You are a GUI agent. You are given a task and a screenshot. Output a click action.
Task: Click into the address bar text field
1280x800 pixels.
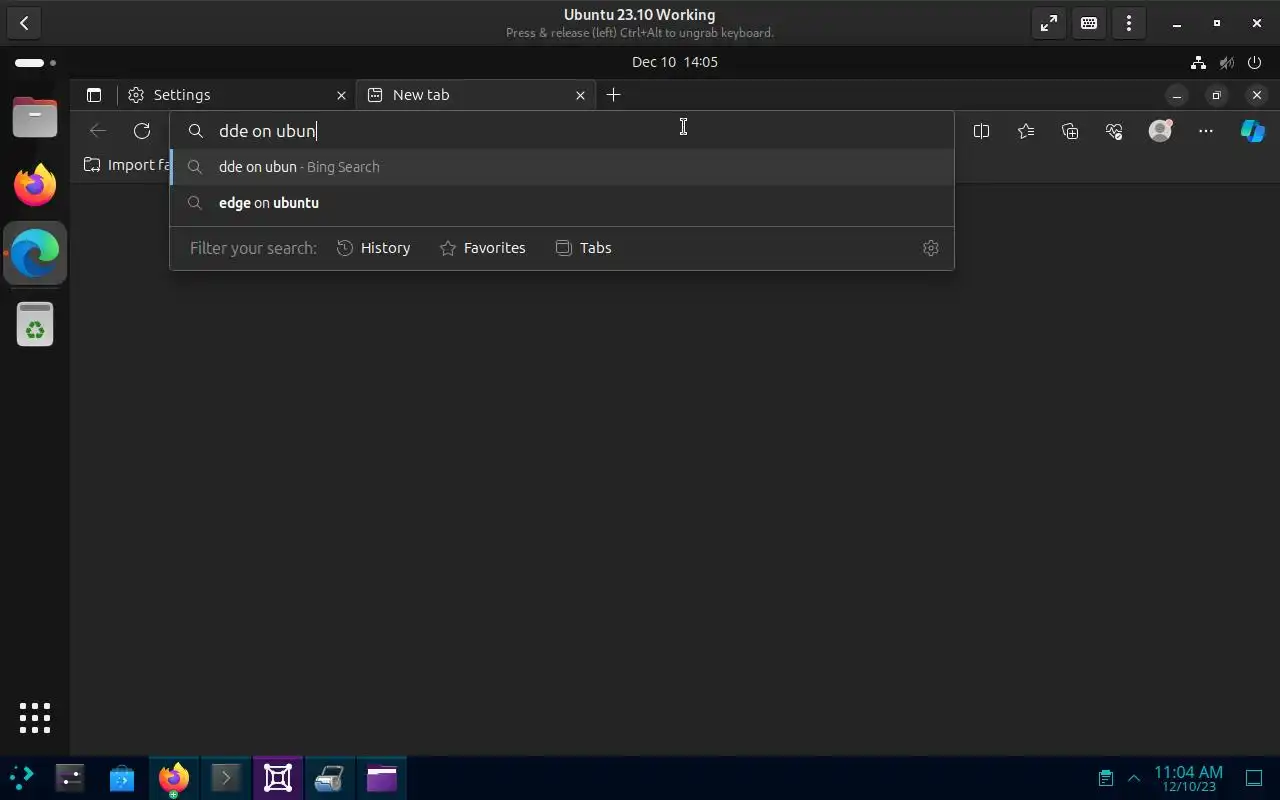pos(562,131)
